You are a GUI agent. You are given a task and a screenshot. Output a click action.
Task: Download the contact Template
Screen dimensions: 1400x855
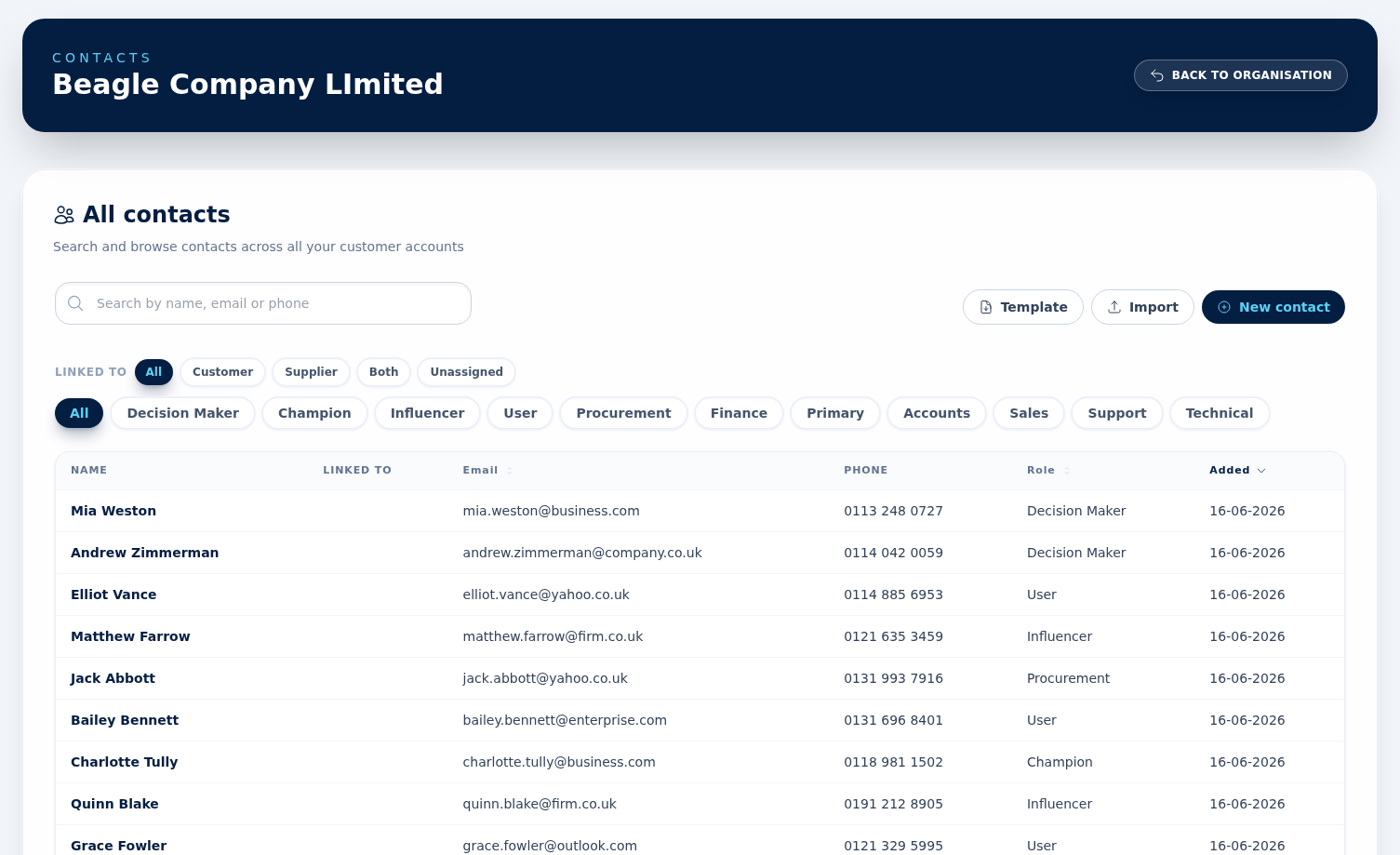(1022, 307)
